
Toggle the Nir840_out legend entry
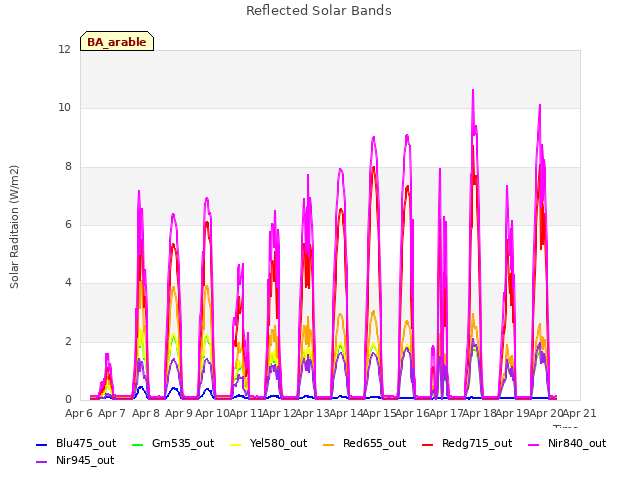pos(567,443)
